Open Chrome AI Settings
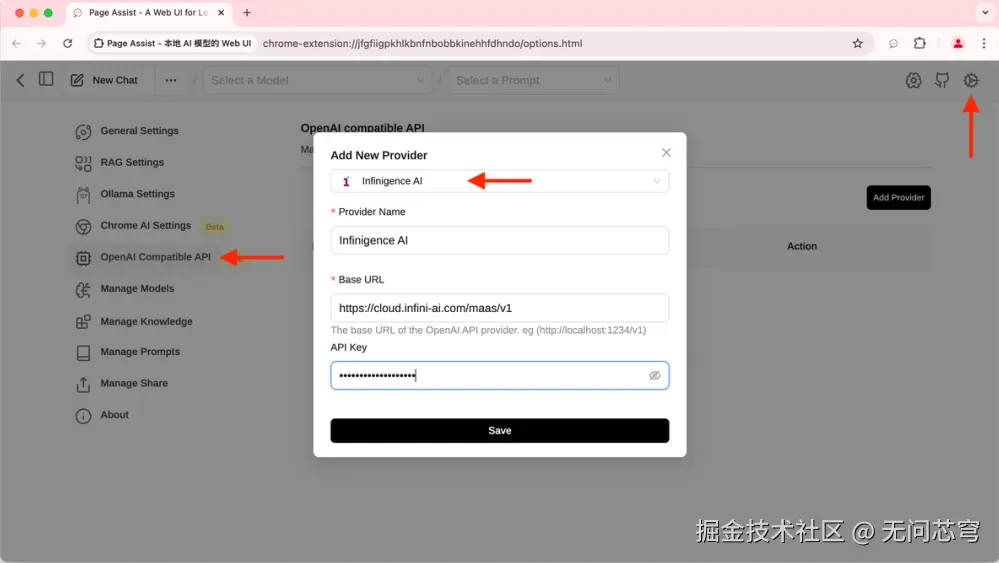Image resolution: width=999 pixels, height=563 pixels. pos(146,225)
